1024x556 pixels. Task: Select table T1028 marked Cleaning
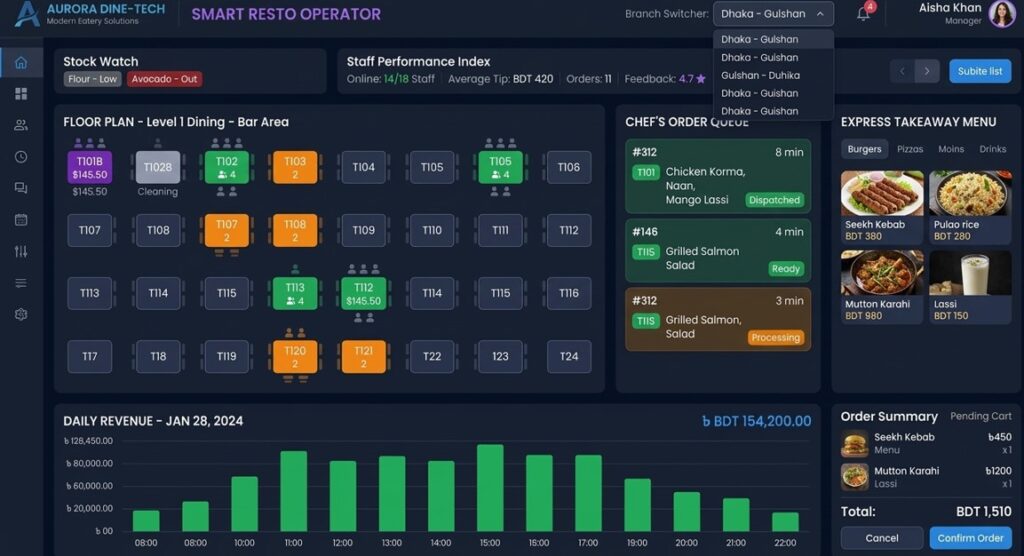click(x=158, y=167)
